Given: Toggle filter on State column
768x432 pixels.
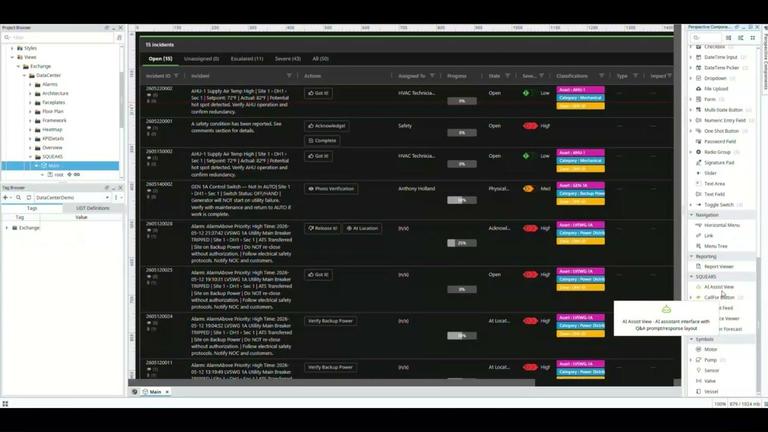Looking at the screenshot, I should 507,76.
